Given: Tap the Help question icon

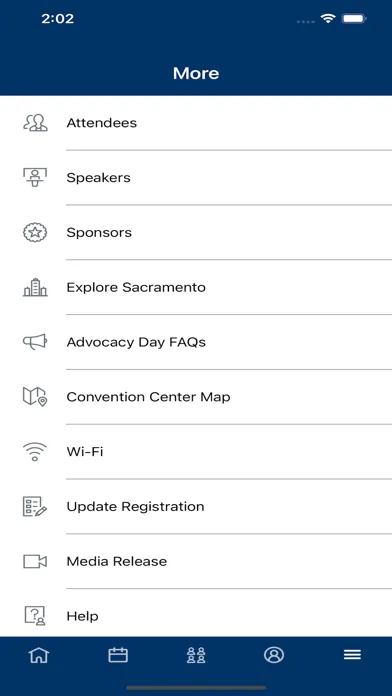Looking at the screenshot, I should point(35,616).
